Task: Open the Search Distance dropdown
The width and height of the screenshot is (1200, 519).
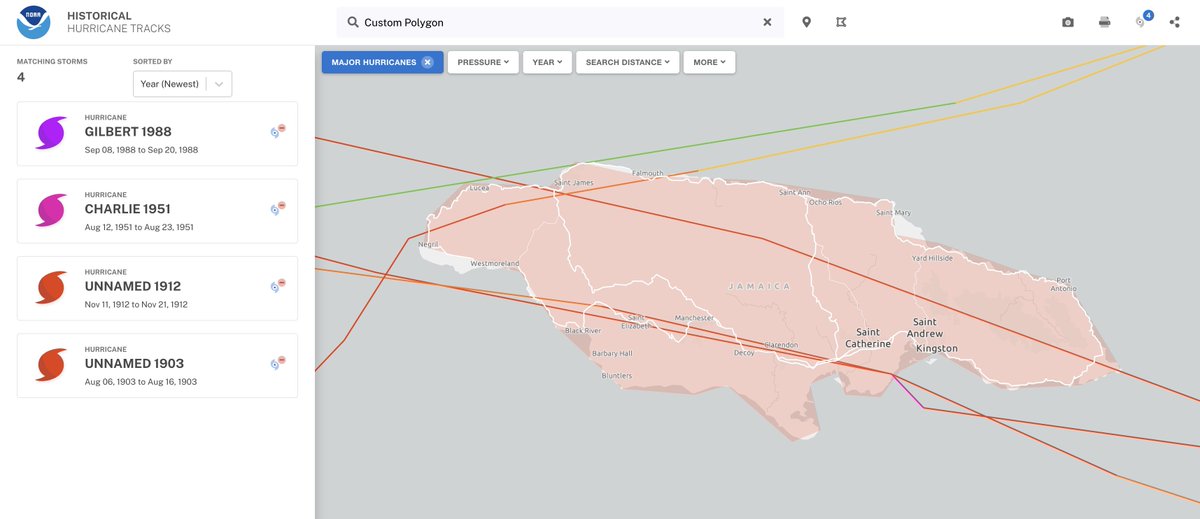Action: click(x=628, y=62)
